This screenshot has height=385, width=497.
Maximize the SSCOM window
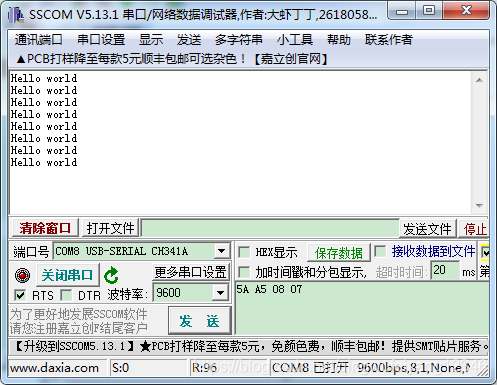click(429, 11)
